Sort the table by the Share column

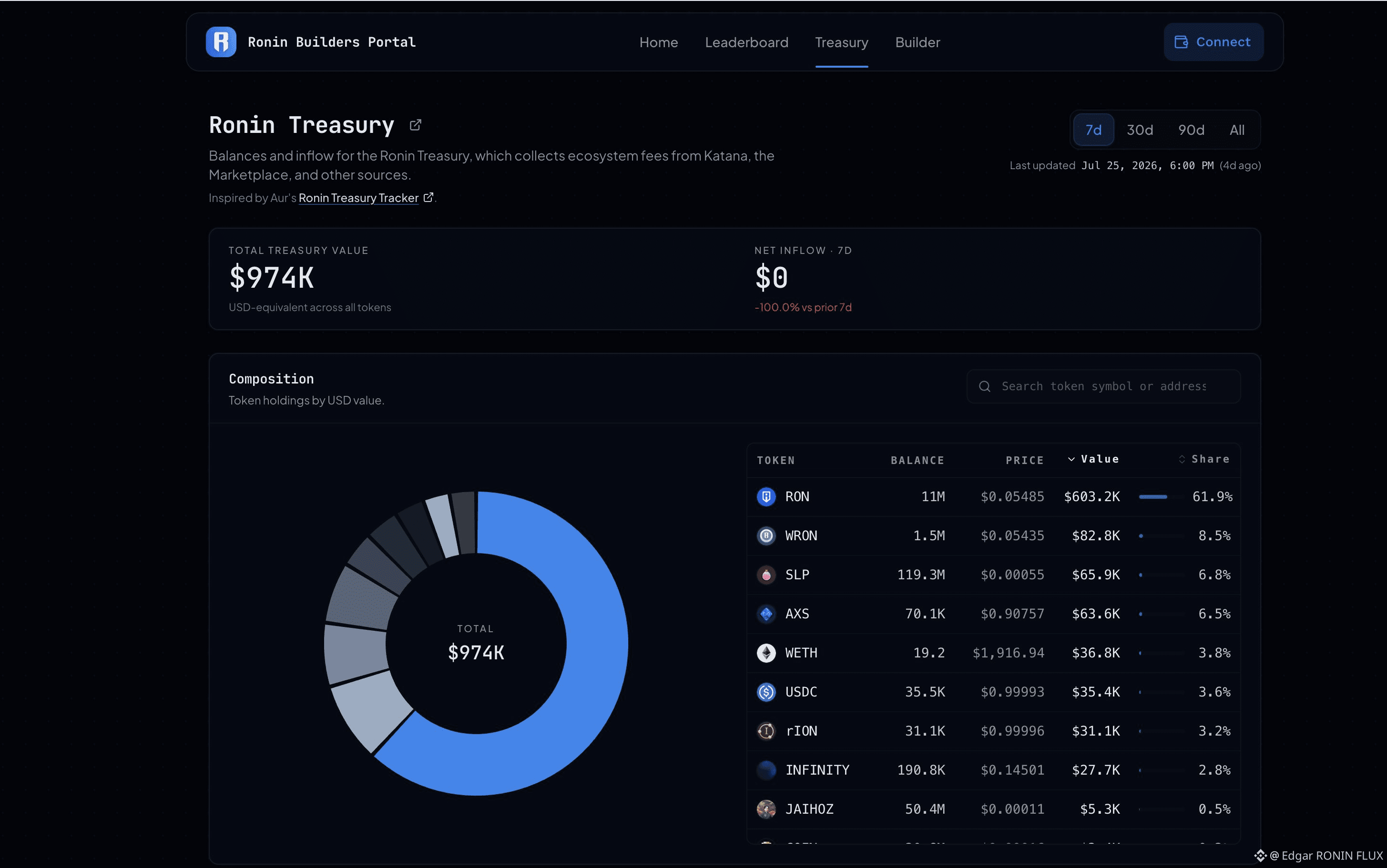(x=1204, y=459)
